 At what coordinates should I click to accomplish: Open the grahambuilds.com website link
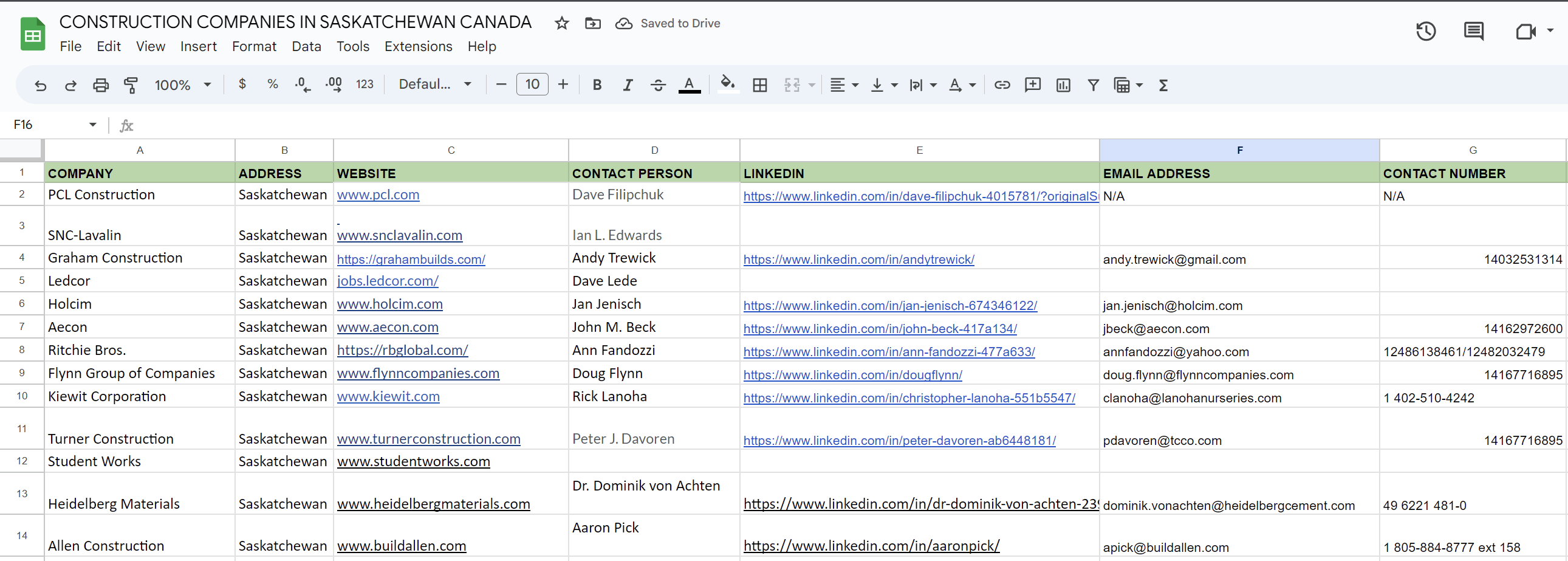click(411, 260)
